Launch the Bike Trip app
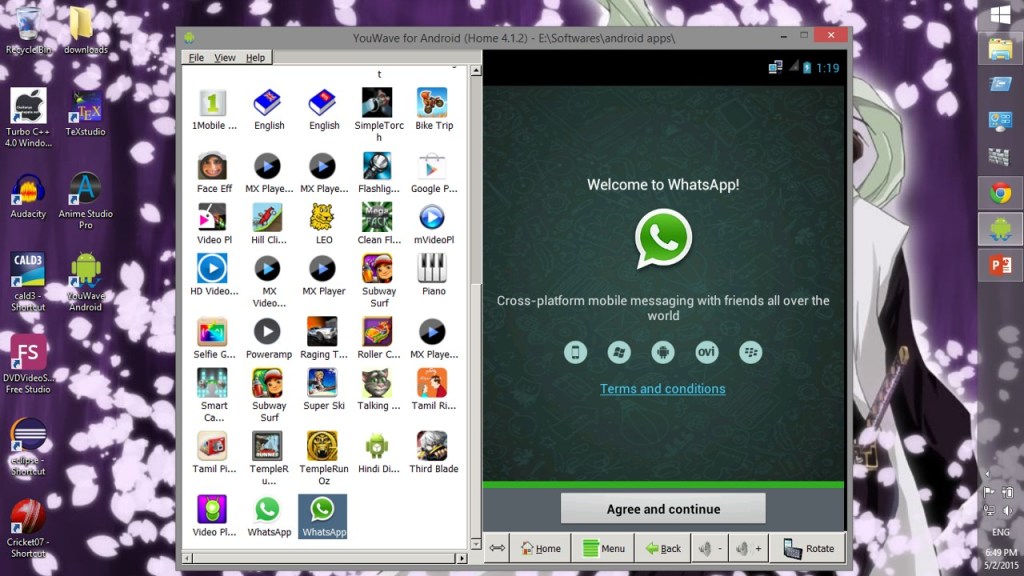1024x576 pixels. (432, 103)
